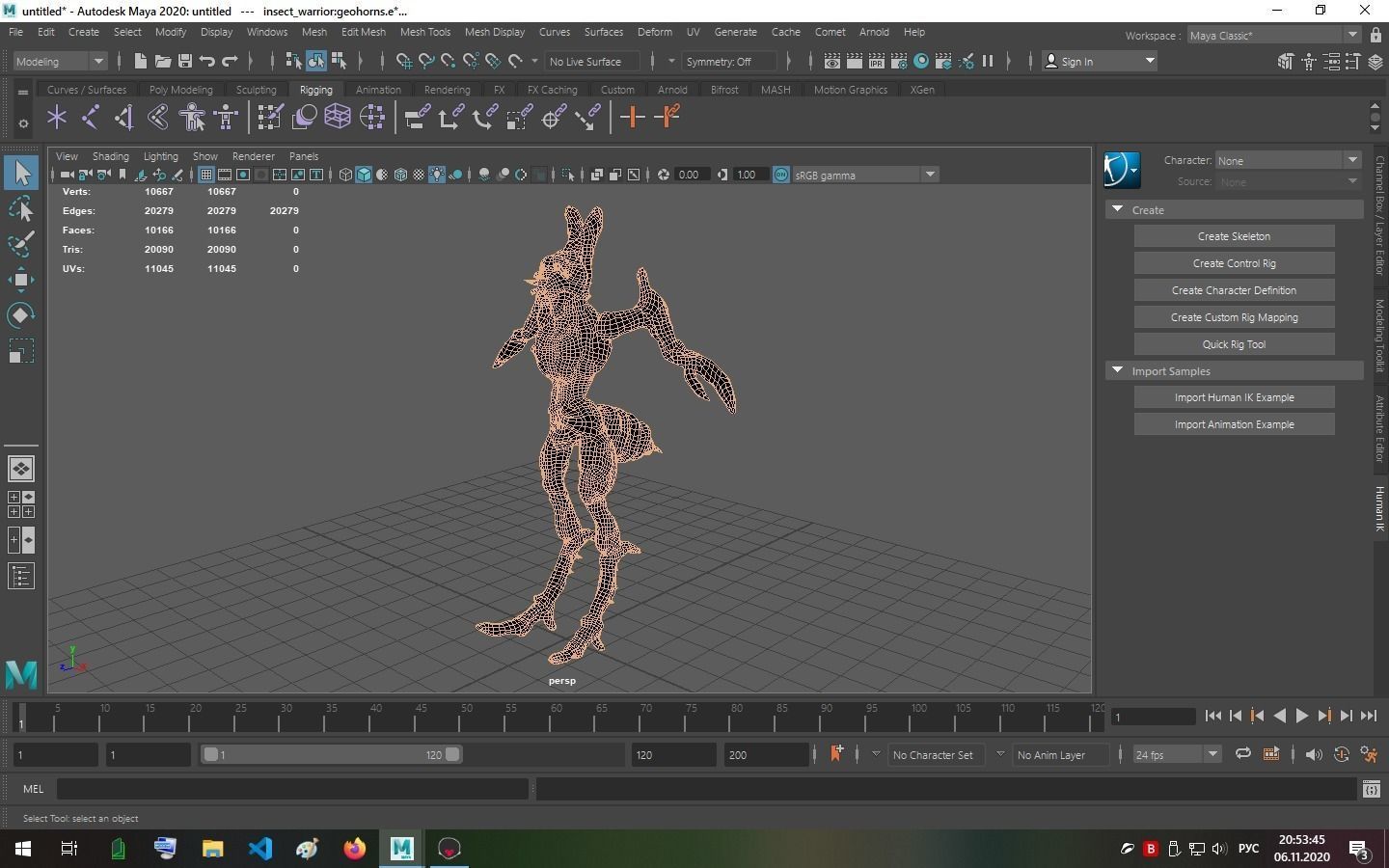Click the New Scene icon
Image resolution: width=1389 pixels, height=868 pixels.
click(141, 61)
